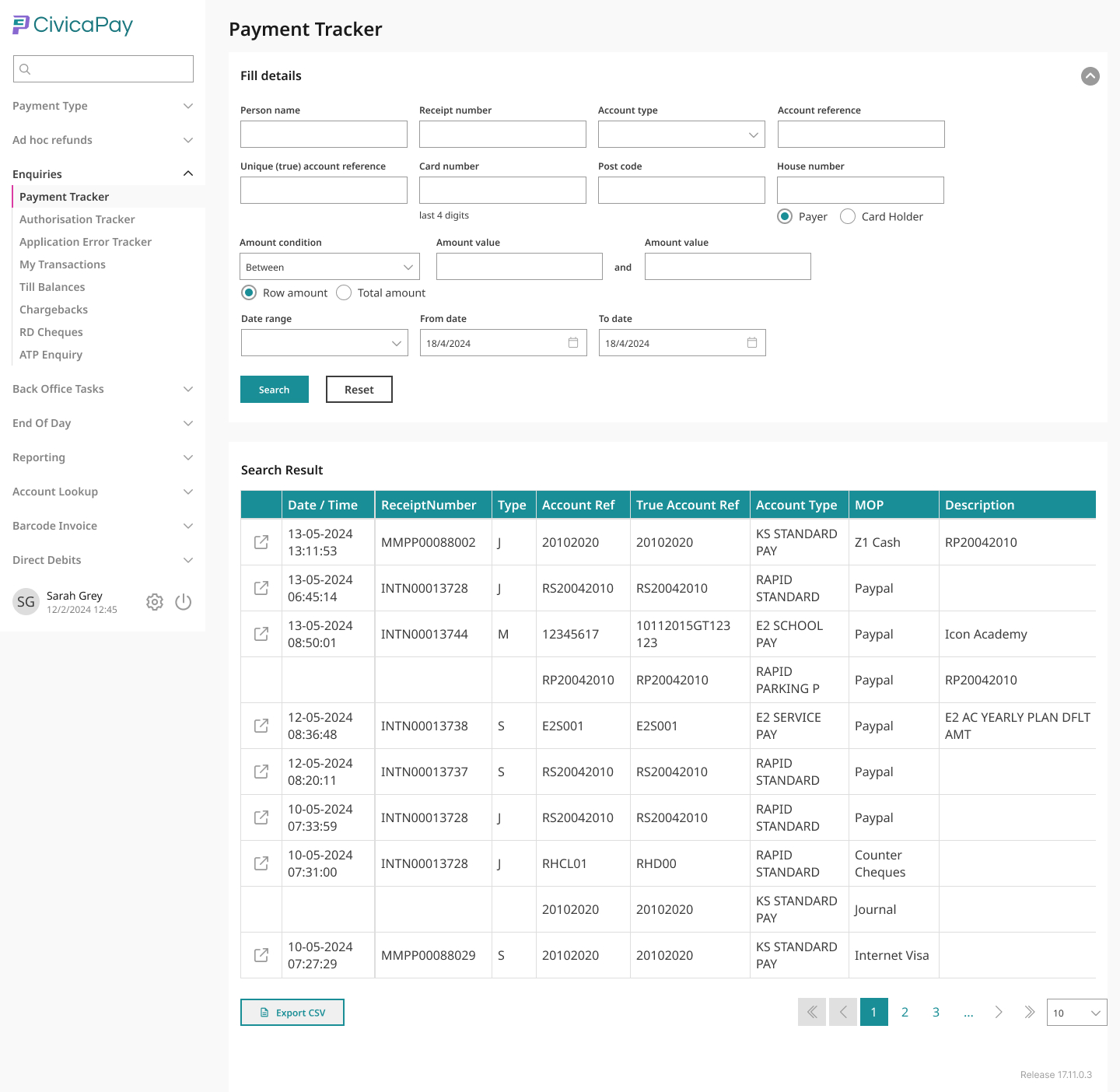Image resolution: width=1120 pixels, height=1092 pixels.
Task: Click into the Receipt number field
Action: click(502, 135)
